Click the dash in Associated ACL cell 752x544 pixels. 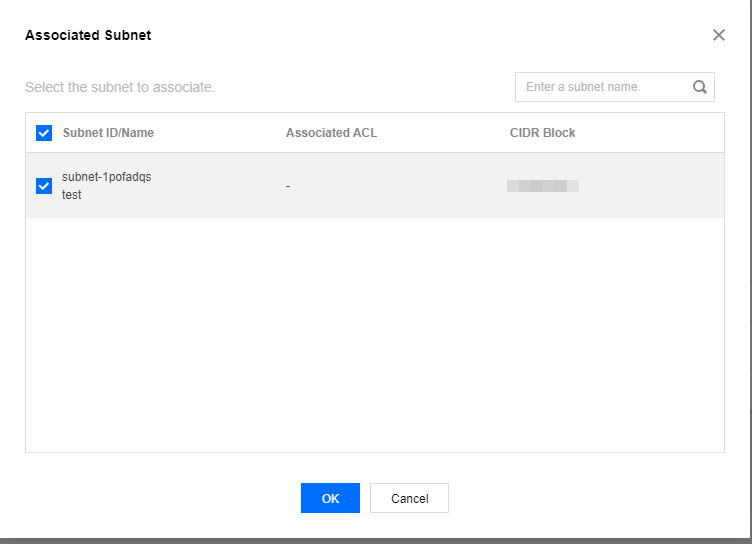(x=288, y=186)
